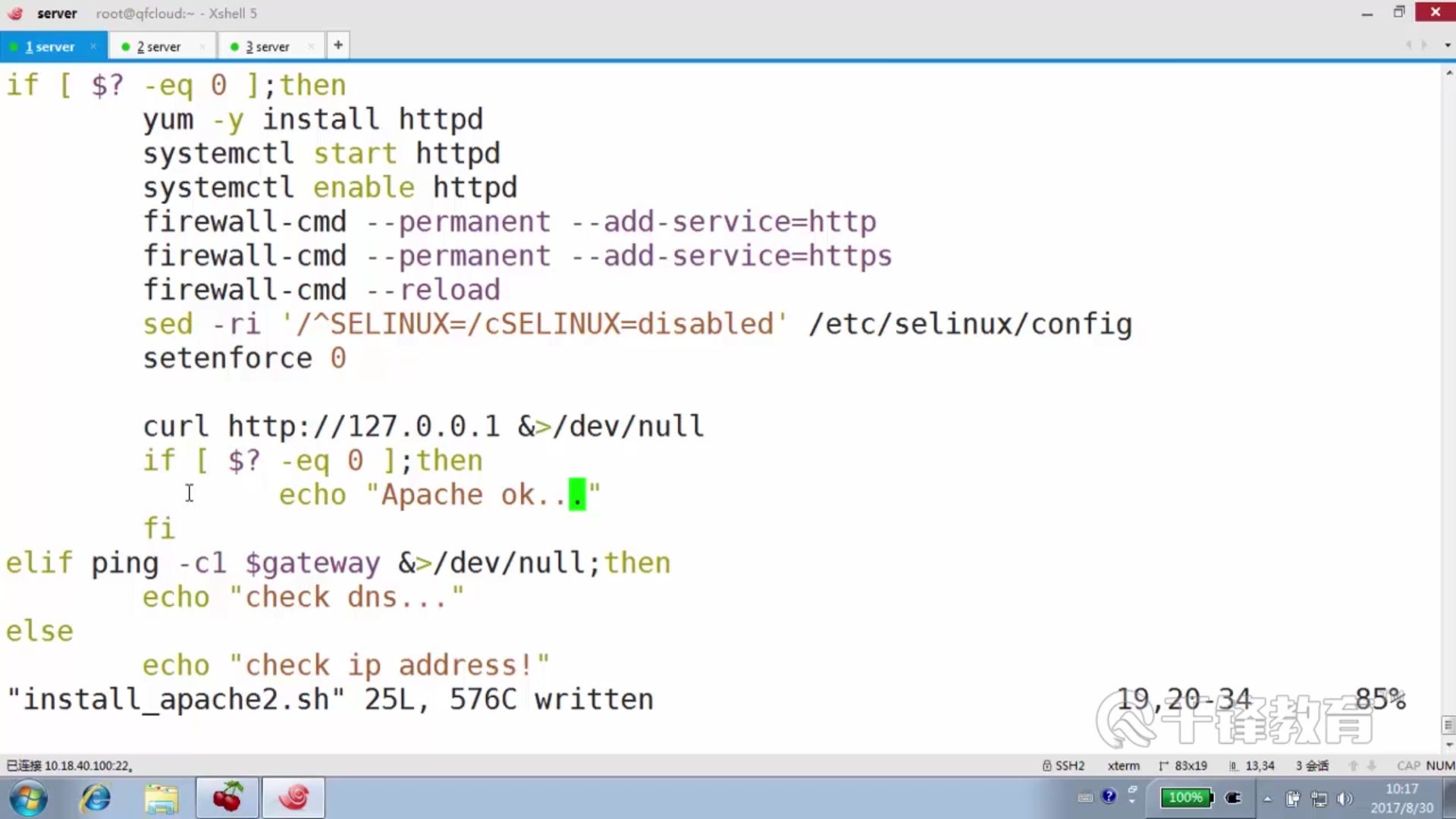Screen dimensions: 1456x819
Task: Click the echo "check dns..." line
Action: [303, 598]
